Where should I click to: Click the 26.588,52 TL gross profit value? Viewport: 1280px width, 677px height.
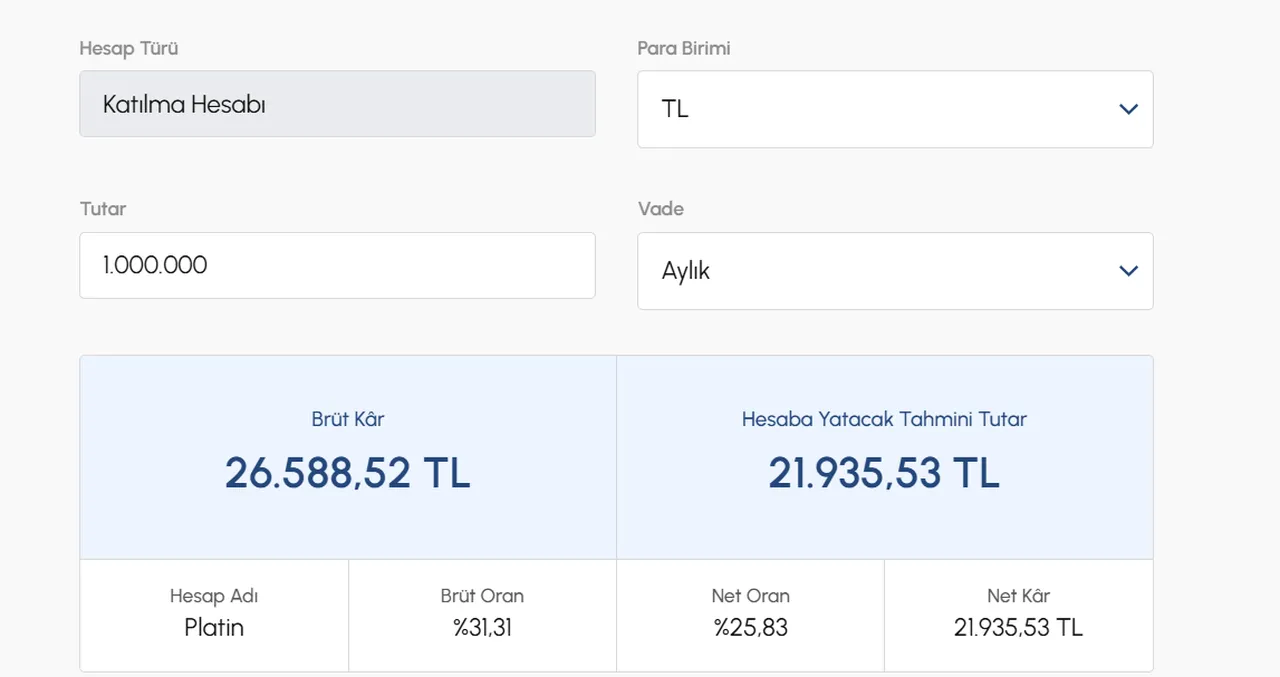(347, 473)
